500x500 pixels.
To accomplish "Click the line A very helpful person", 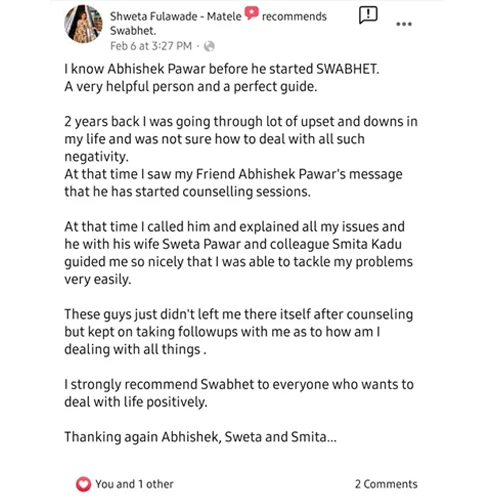I will (191, 87).
